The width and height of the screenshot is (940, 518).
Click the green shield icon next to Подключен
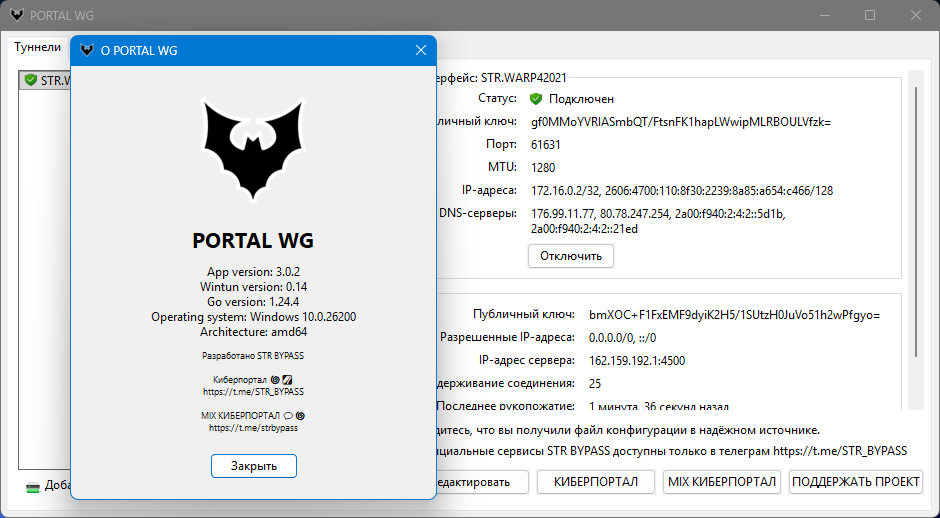536,99
